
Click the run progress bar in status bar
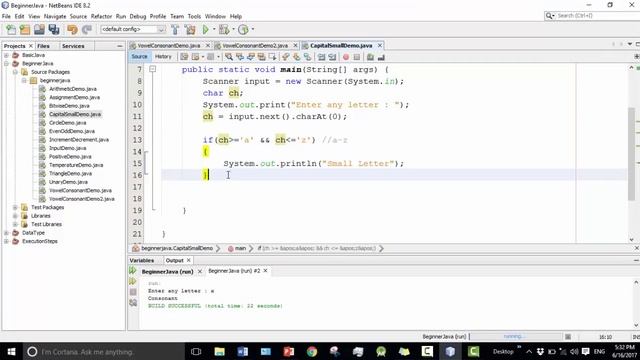[x=516, y=337]
